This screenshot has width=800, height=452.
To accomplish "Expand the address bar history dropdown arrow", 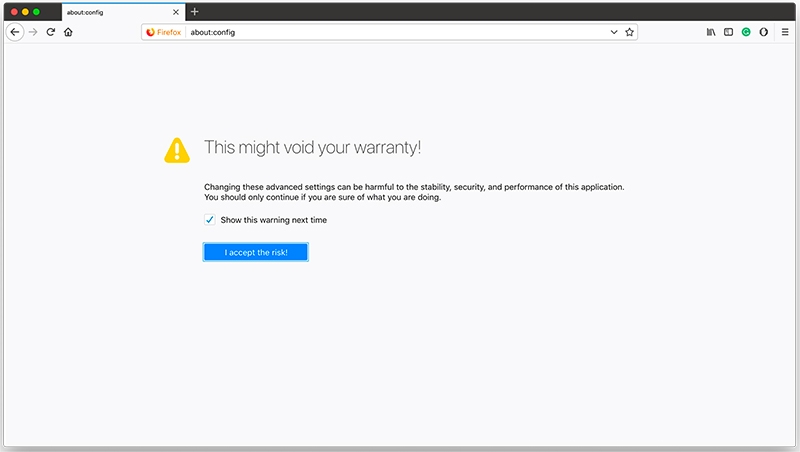I will [x=614, y=32].
